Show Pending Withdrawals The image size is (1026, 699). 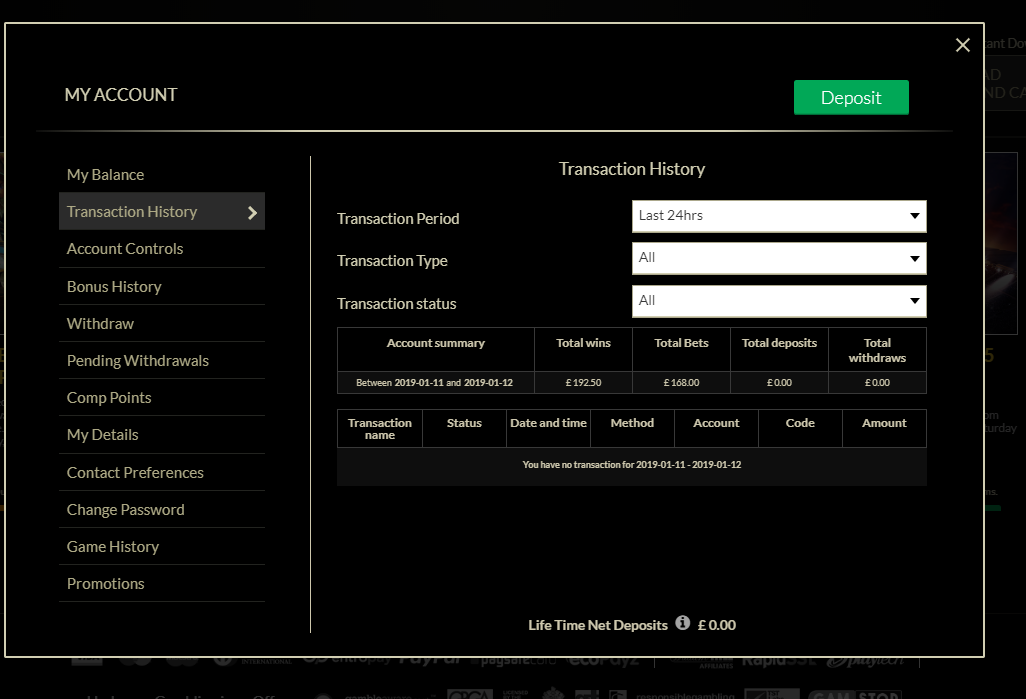pos(138,361)
